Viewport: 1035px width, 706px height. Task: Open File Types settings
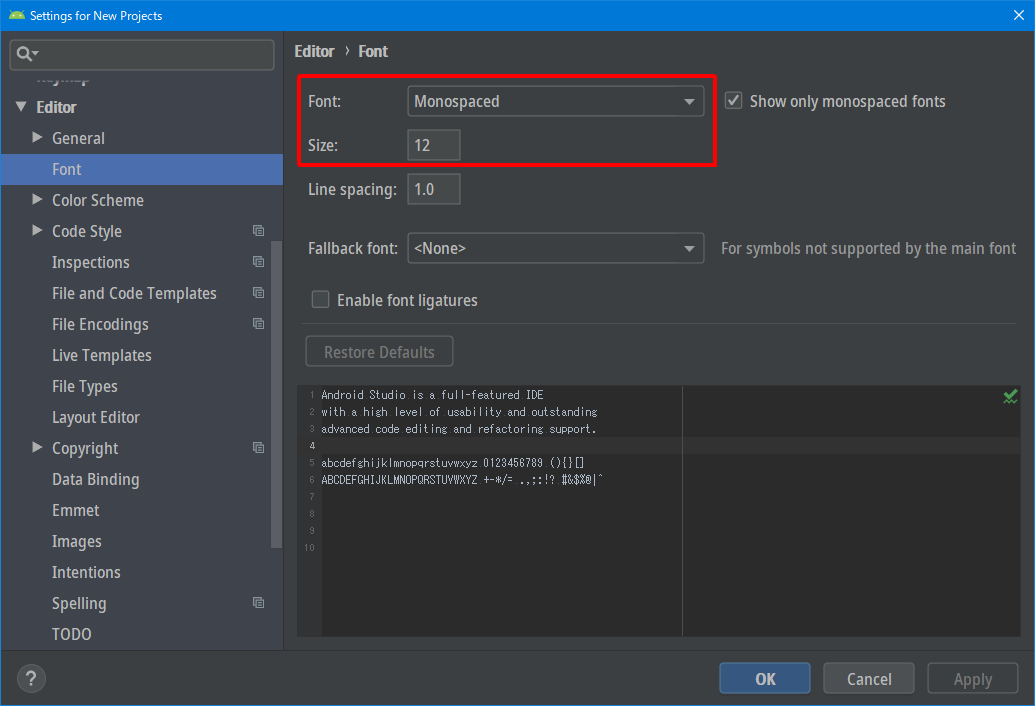pos(84,386)
